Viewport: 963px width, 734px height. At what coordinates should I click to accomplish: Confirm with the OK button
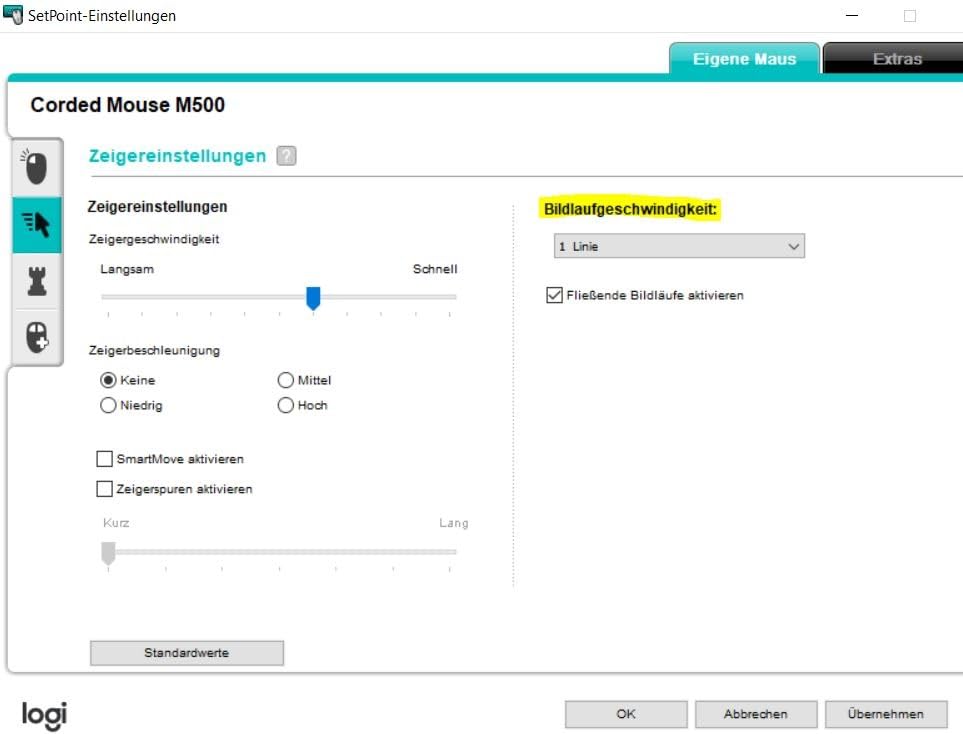click(626, 714)
